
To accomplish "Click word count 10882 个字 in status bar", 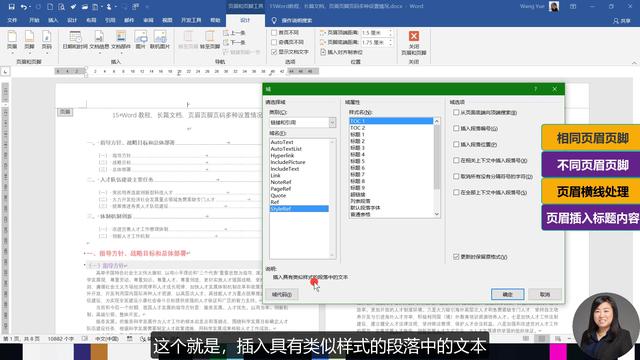I will tap(61, 339).
